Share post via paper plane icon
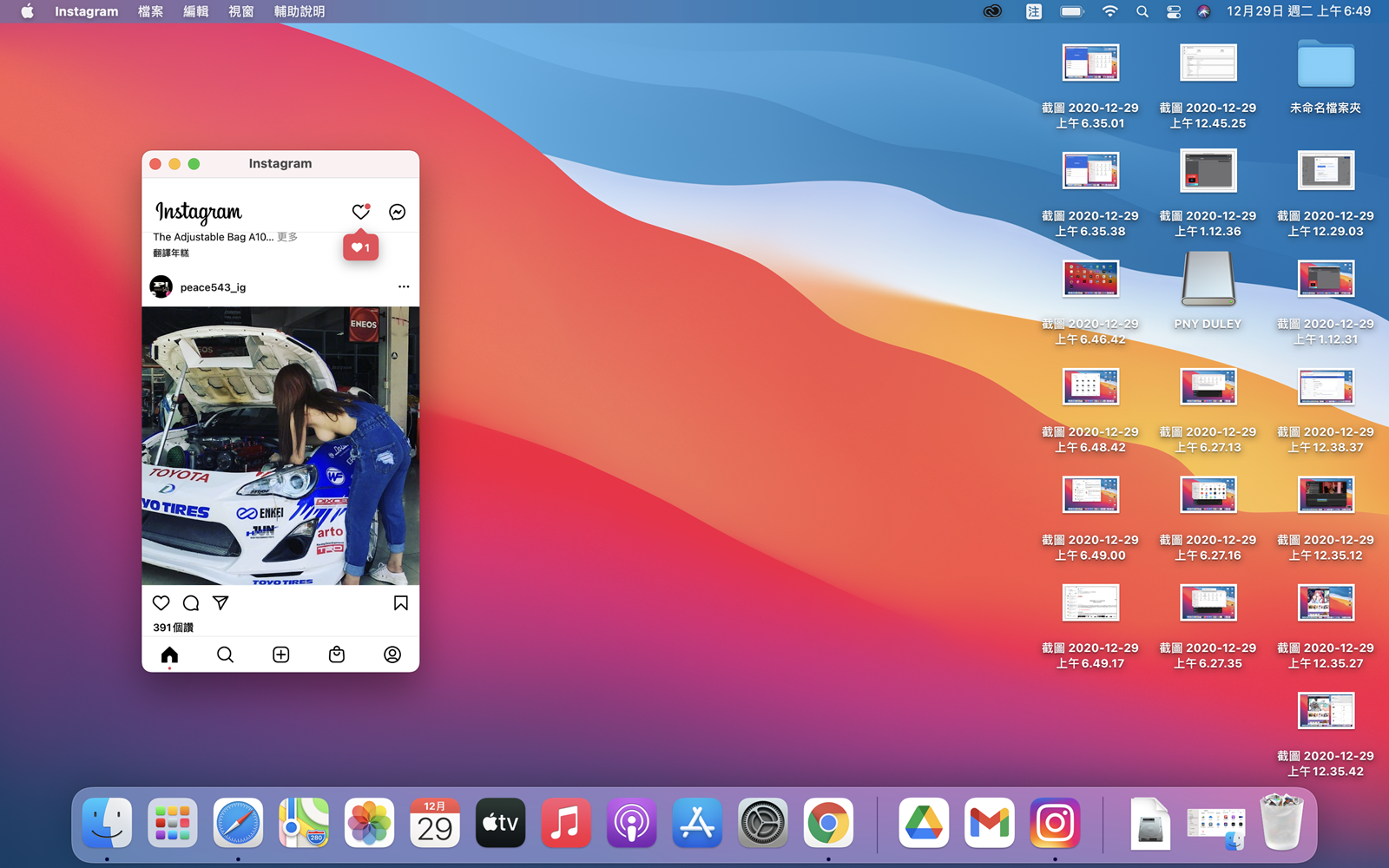The width and height of the screenshot is (1389, 868). pyautogui.click(x=221, y=602)
